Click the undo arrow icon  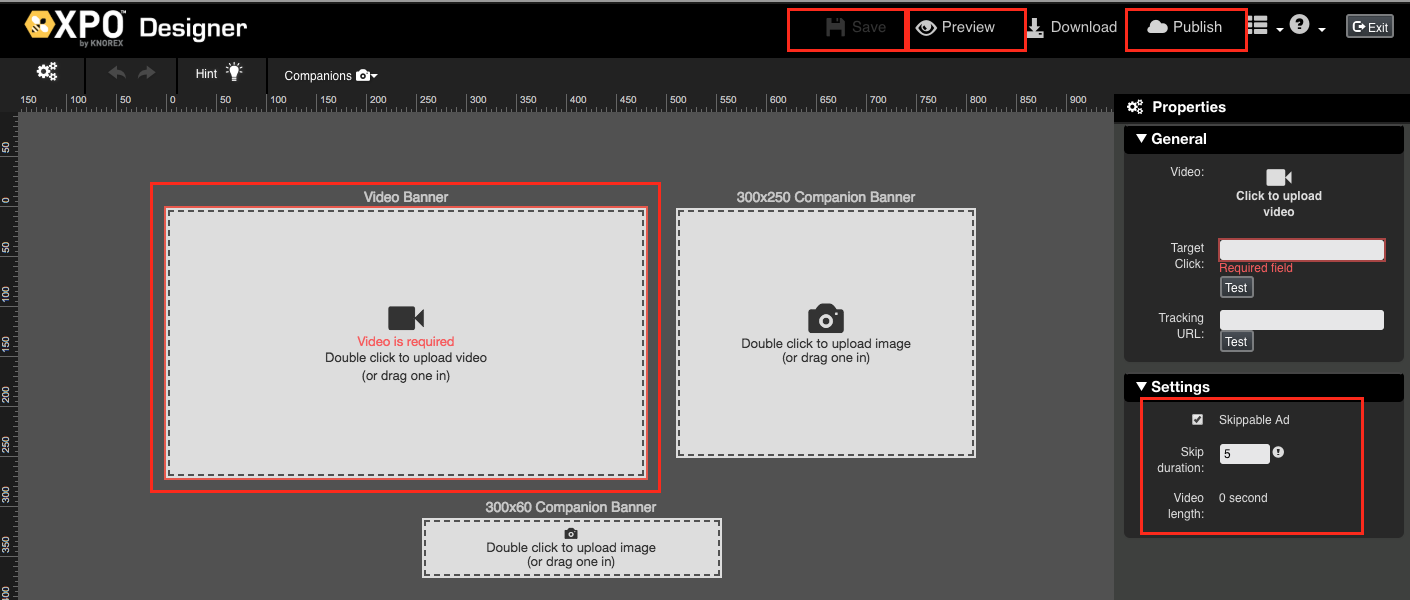(117, 73)
